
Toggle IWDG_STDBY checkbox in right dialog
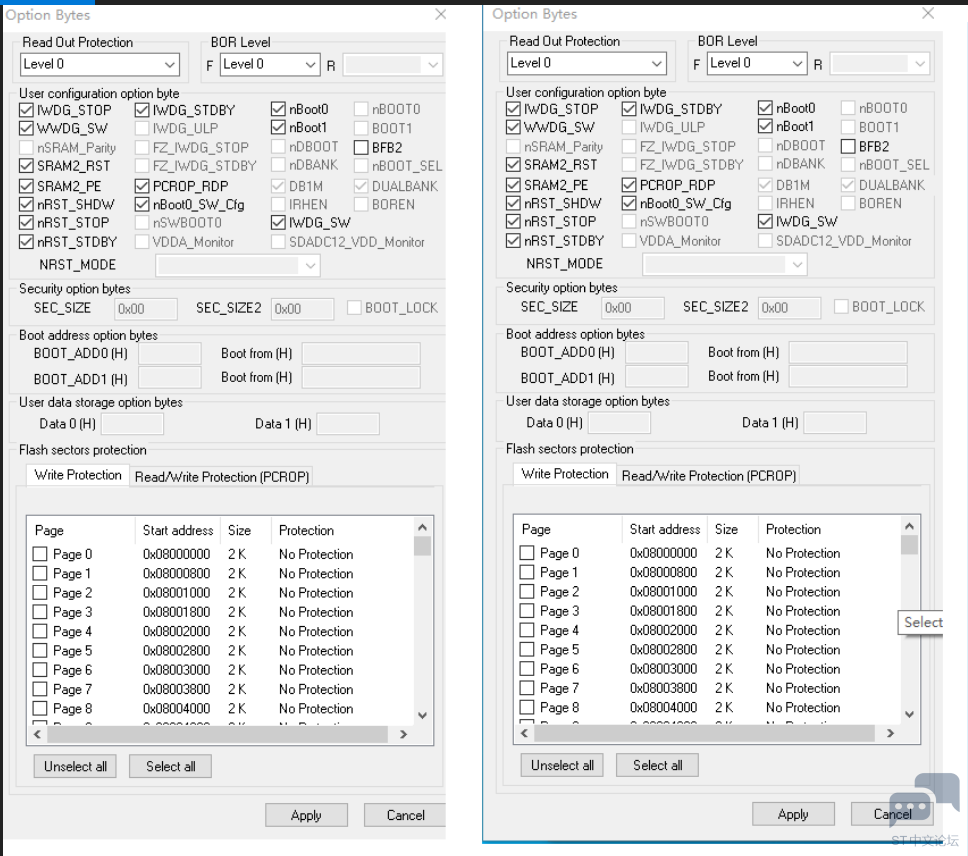(x=629, y=109)
